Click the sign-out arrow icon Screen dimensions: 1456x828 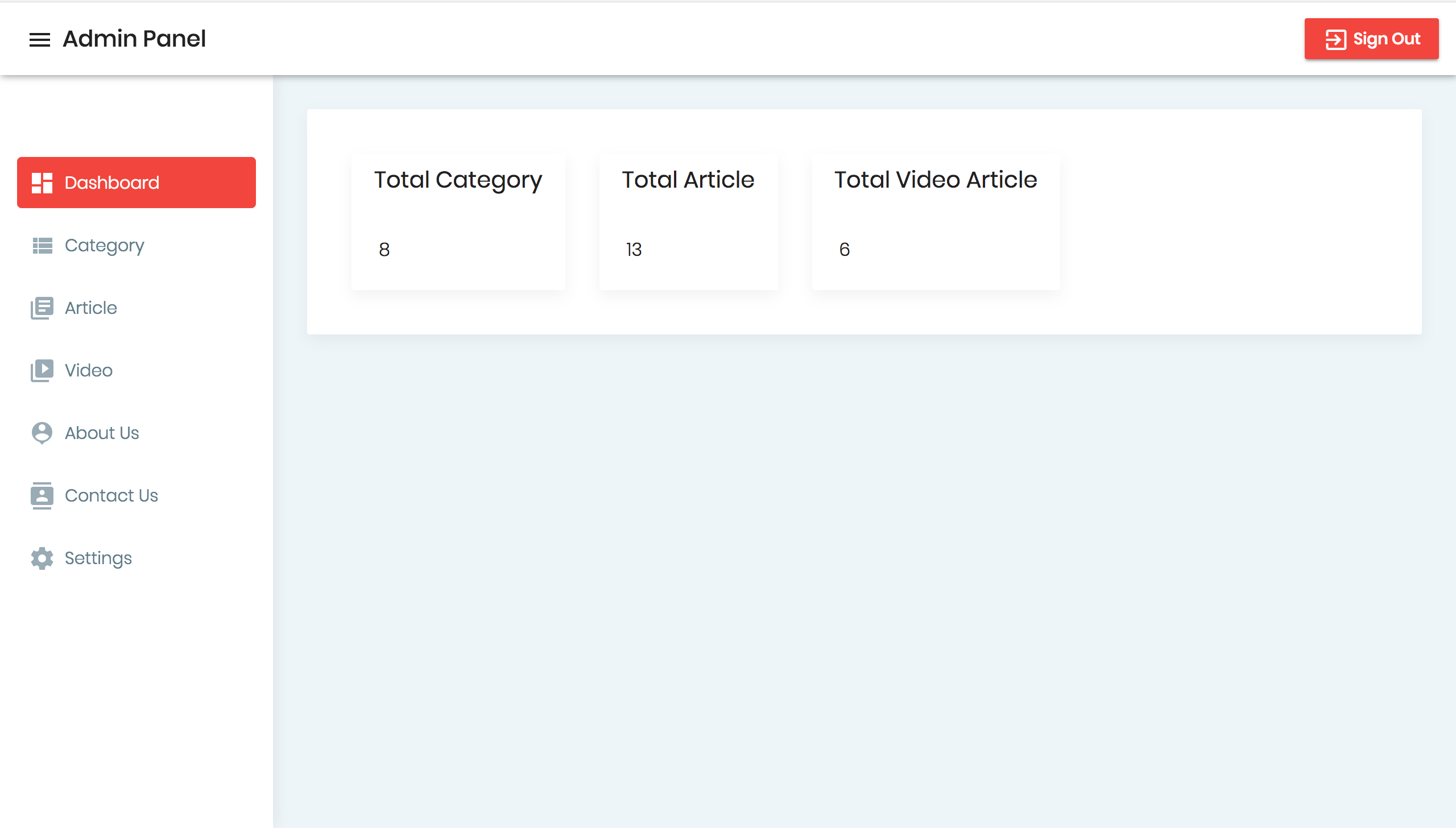1335,39
